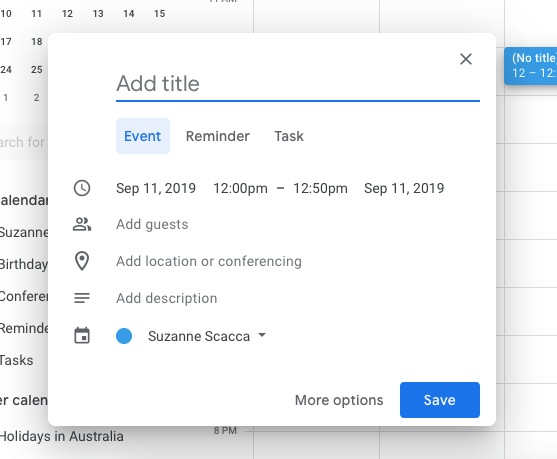Click the location pin icon
Screen dimensions: 557x459
coord(82,261)
